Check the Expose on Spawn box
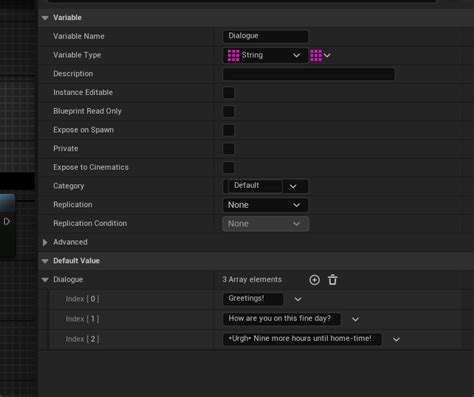 pos(229,130)
